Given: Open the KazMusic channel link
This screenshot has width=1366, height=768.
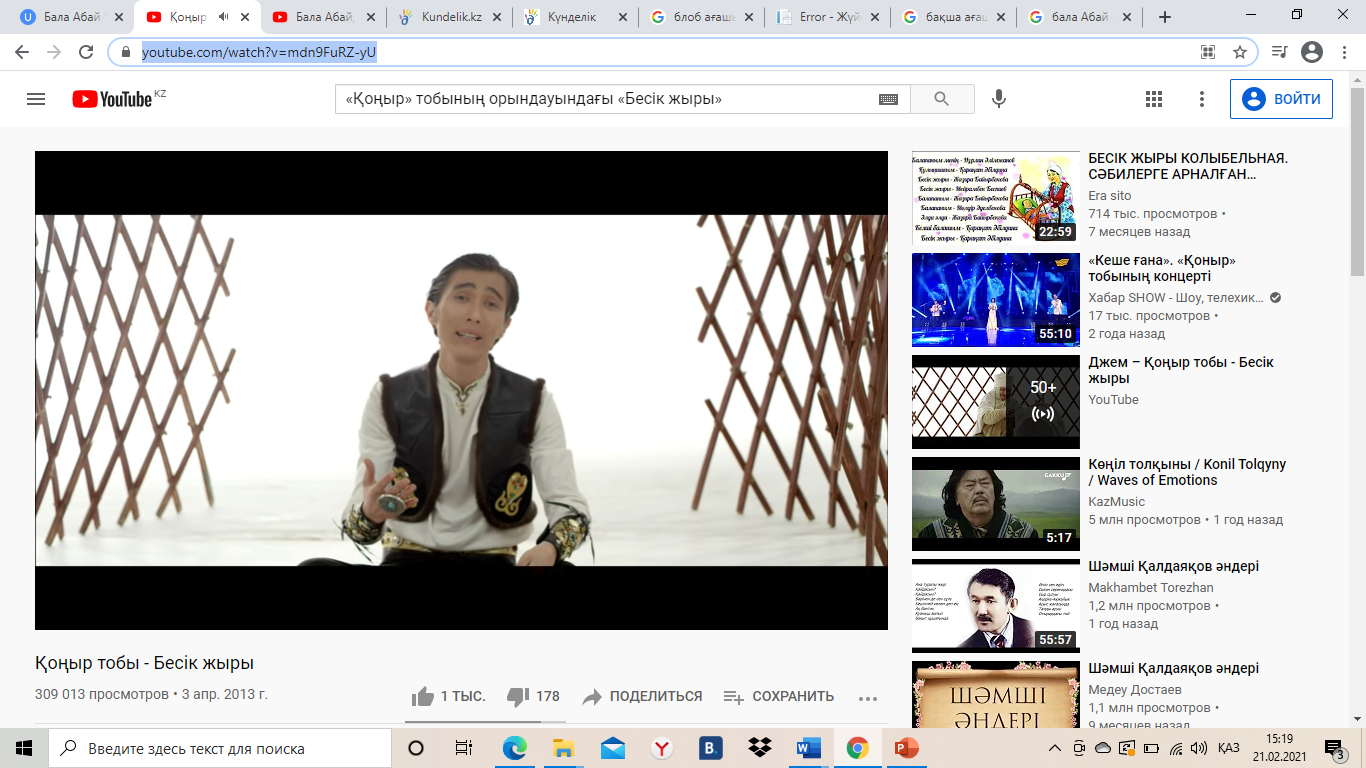Looking at the screenshot, I should click(x=1116, y=502).
